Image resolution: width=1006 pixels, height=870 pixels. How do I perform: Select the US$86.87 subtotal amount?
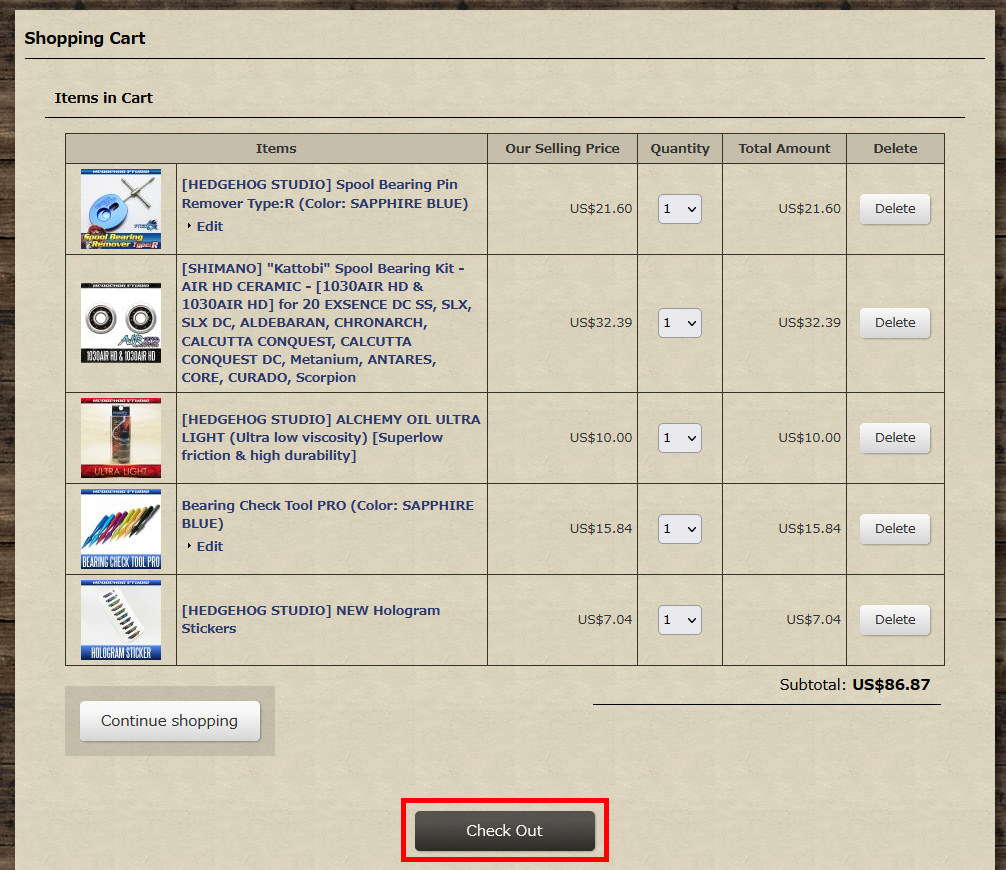(x=891, y=685)
